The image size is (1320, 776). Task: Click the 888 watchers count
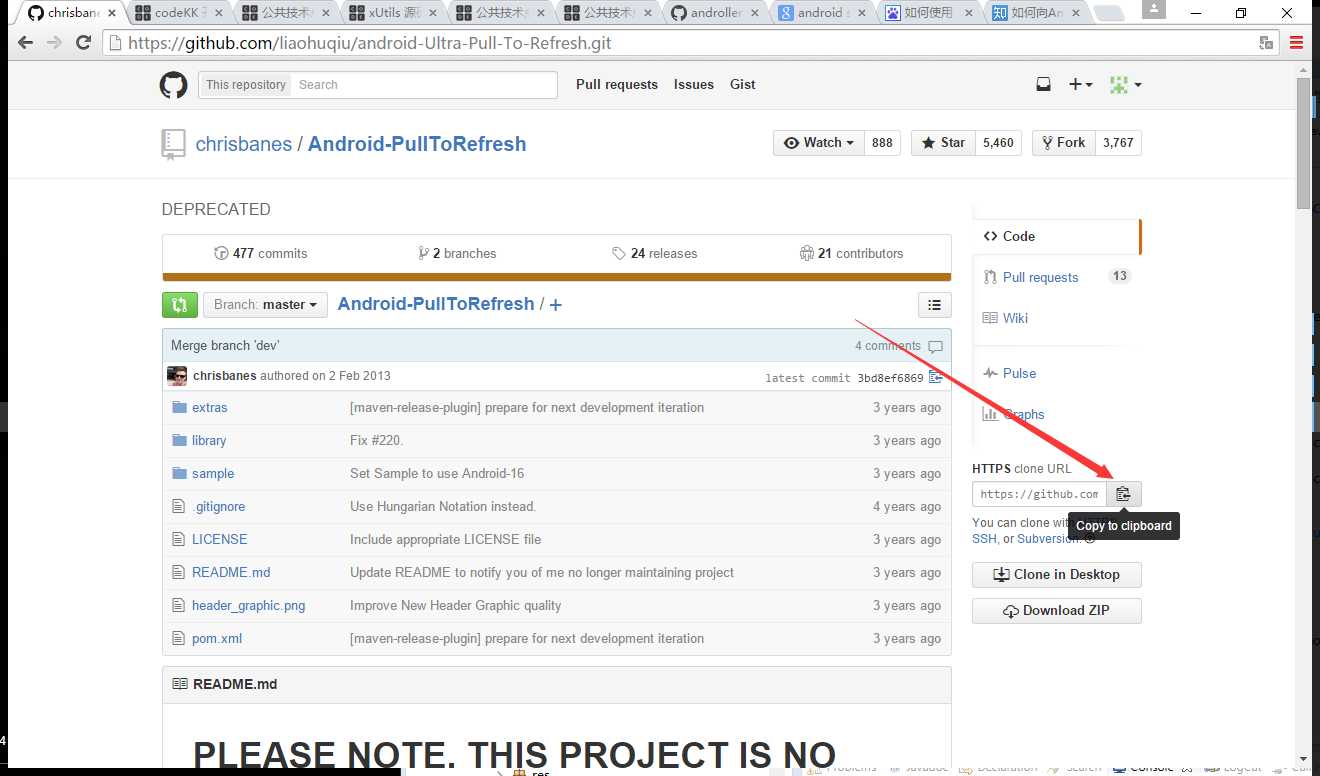coord(882,143)
